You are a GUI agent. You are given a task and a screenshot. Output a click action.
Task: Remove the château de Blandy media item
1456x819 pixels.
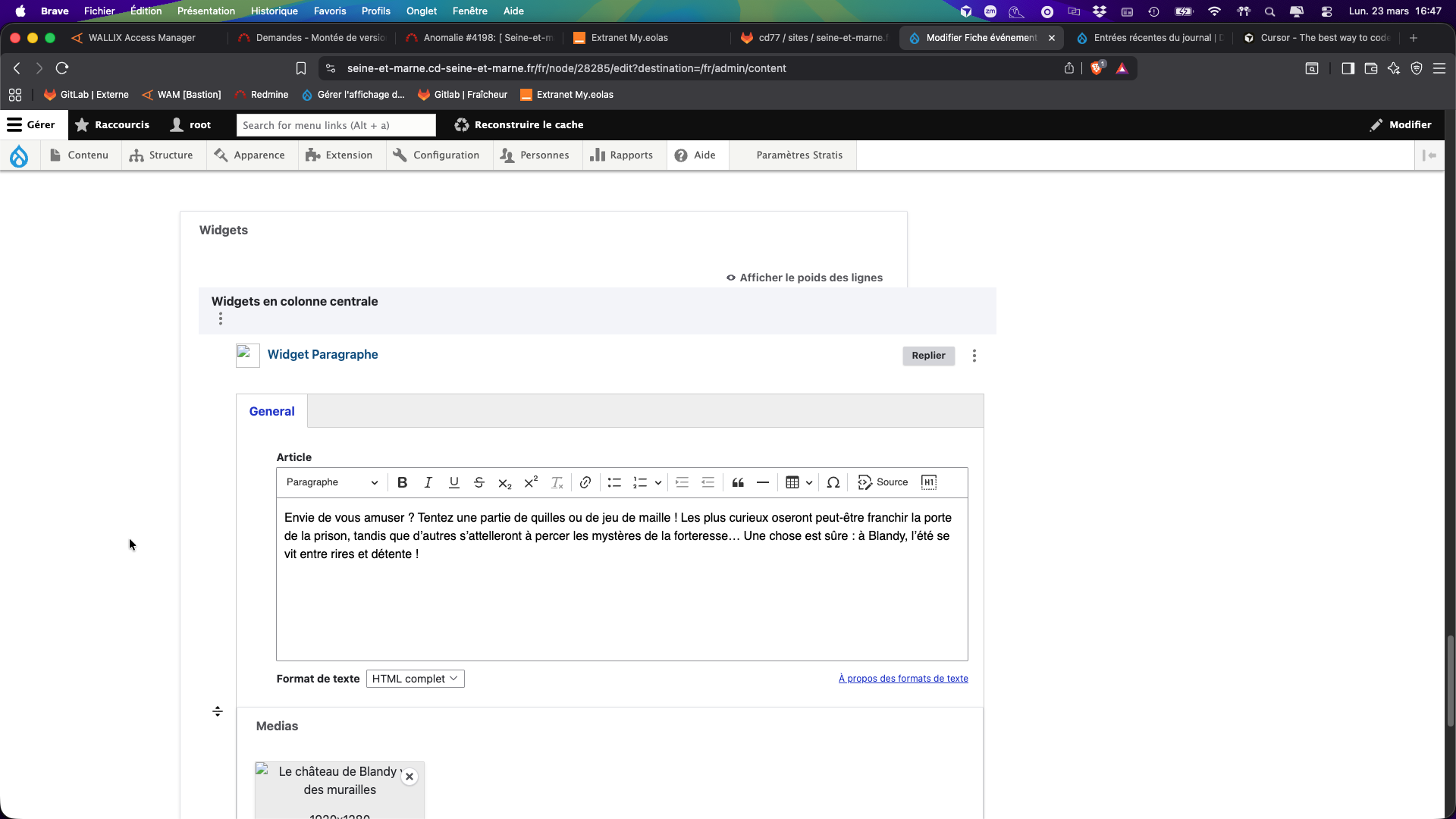[x=409, y=777]
